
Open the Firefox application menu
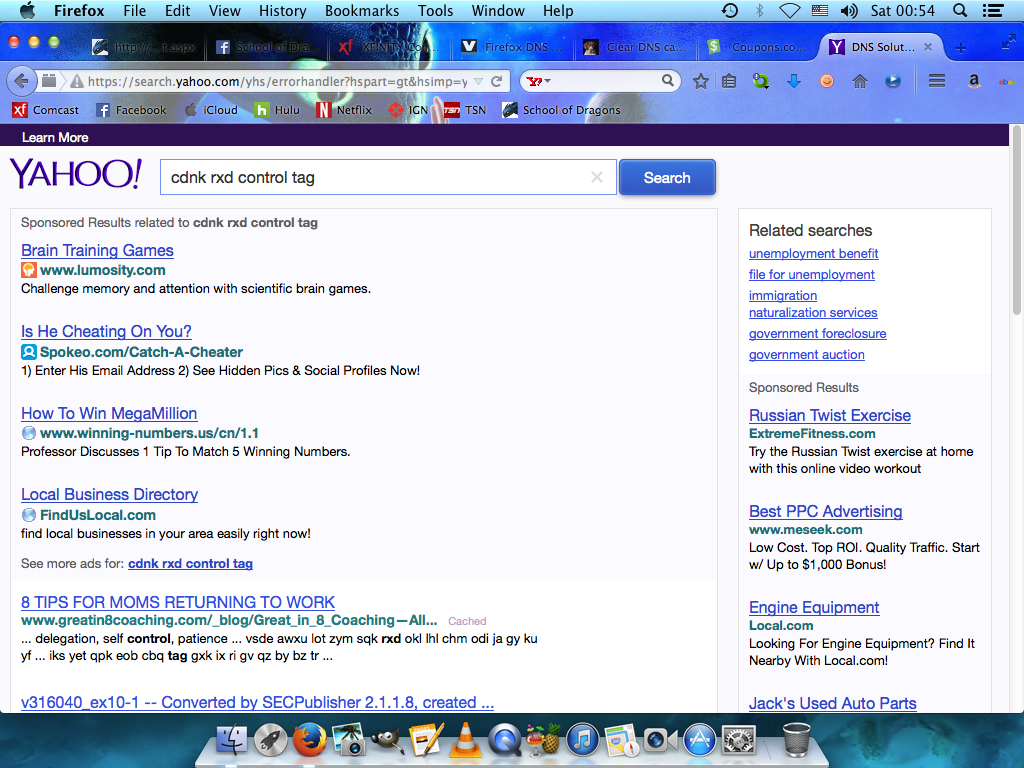pos(79,10)
